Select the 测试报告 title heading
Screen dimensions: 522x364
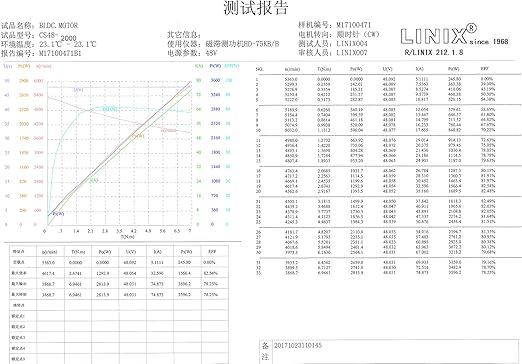coord(256,8)
